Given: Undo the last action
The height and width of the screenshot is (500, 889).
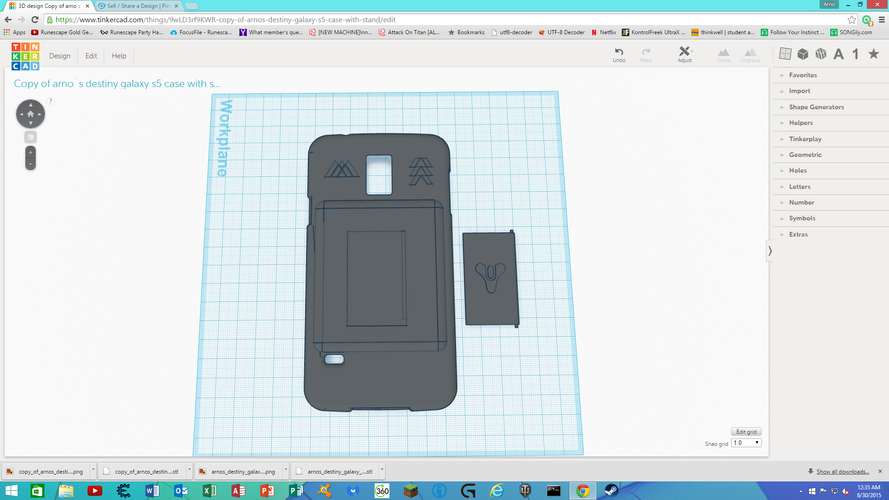Looking at the screenshot, I should tap(619, 55).
